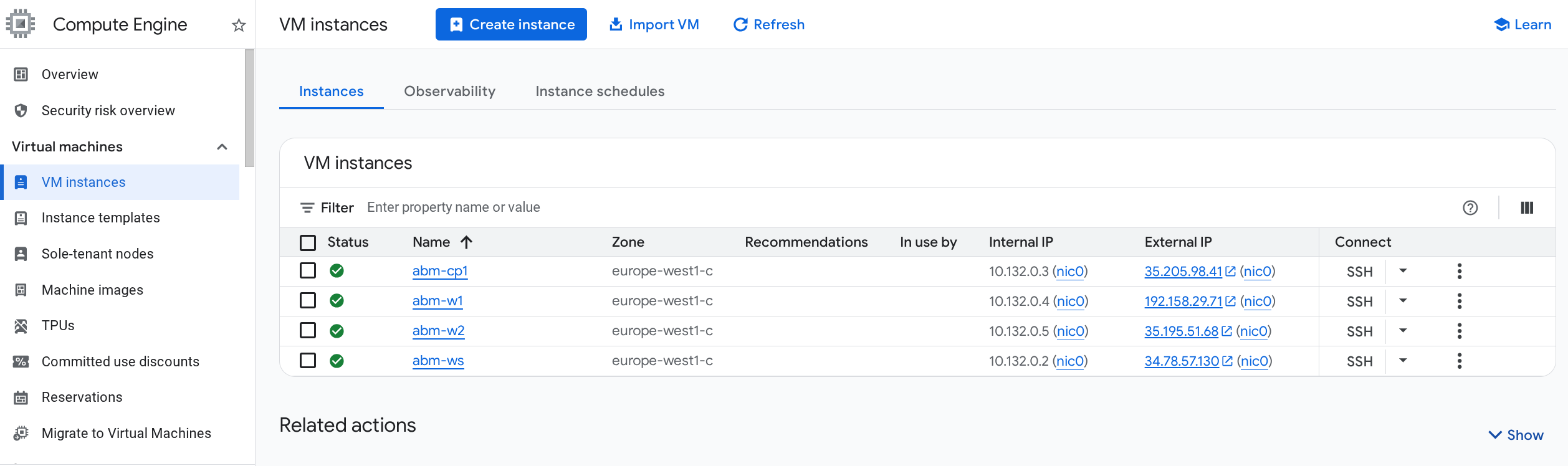Open more actions menu for abm-w1
The height and width of the screenshot is (466, 1568).
[x=1459, y=301]
